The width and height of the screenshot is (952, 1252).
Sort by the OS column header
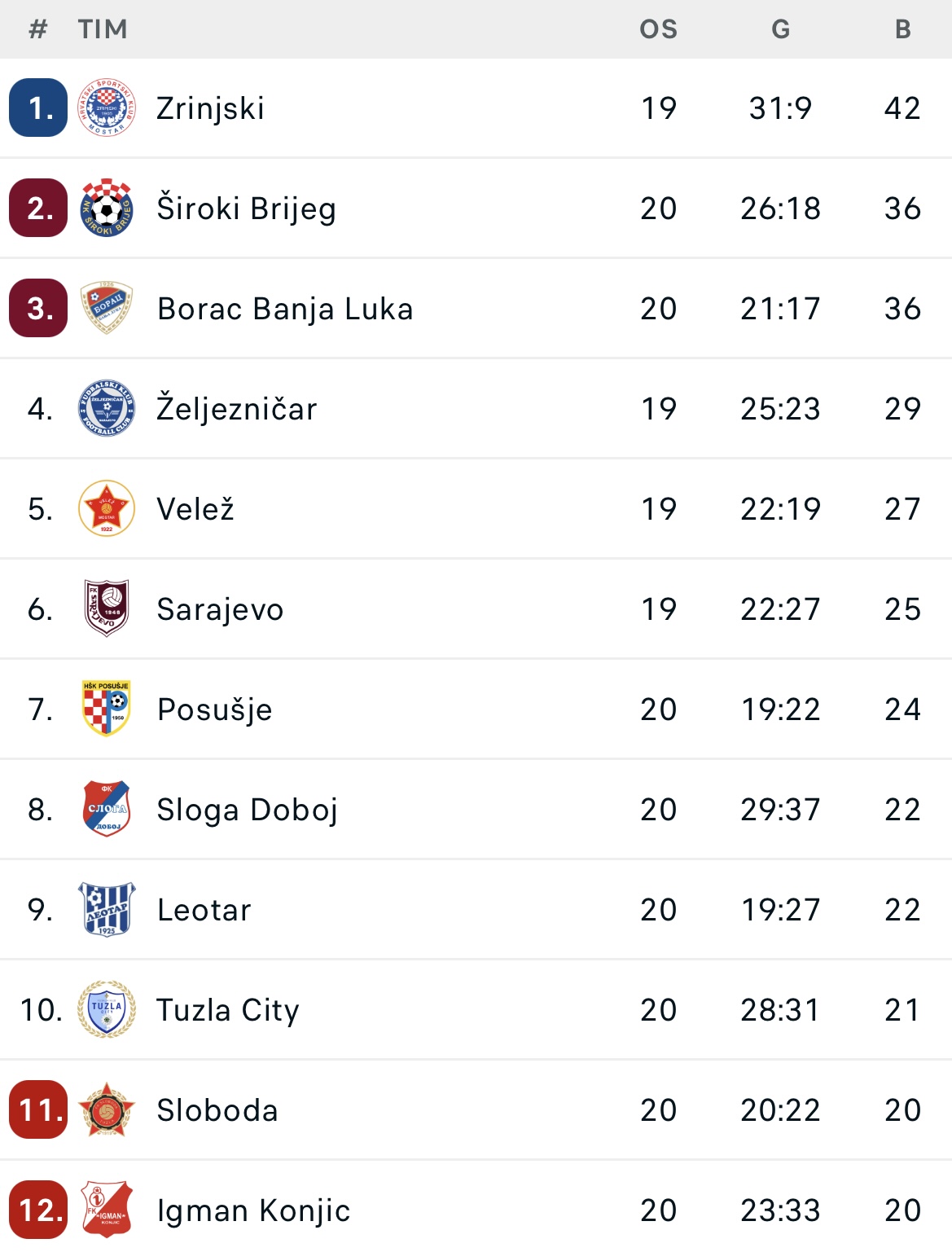pyautogui.click(x=659, y=29)
